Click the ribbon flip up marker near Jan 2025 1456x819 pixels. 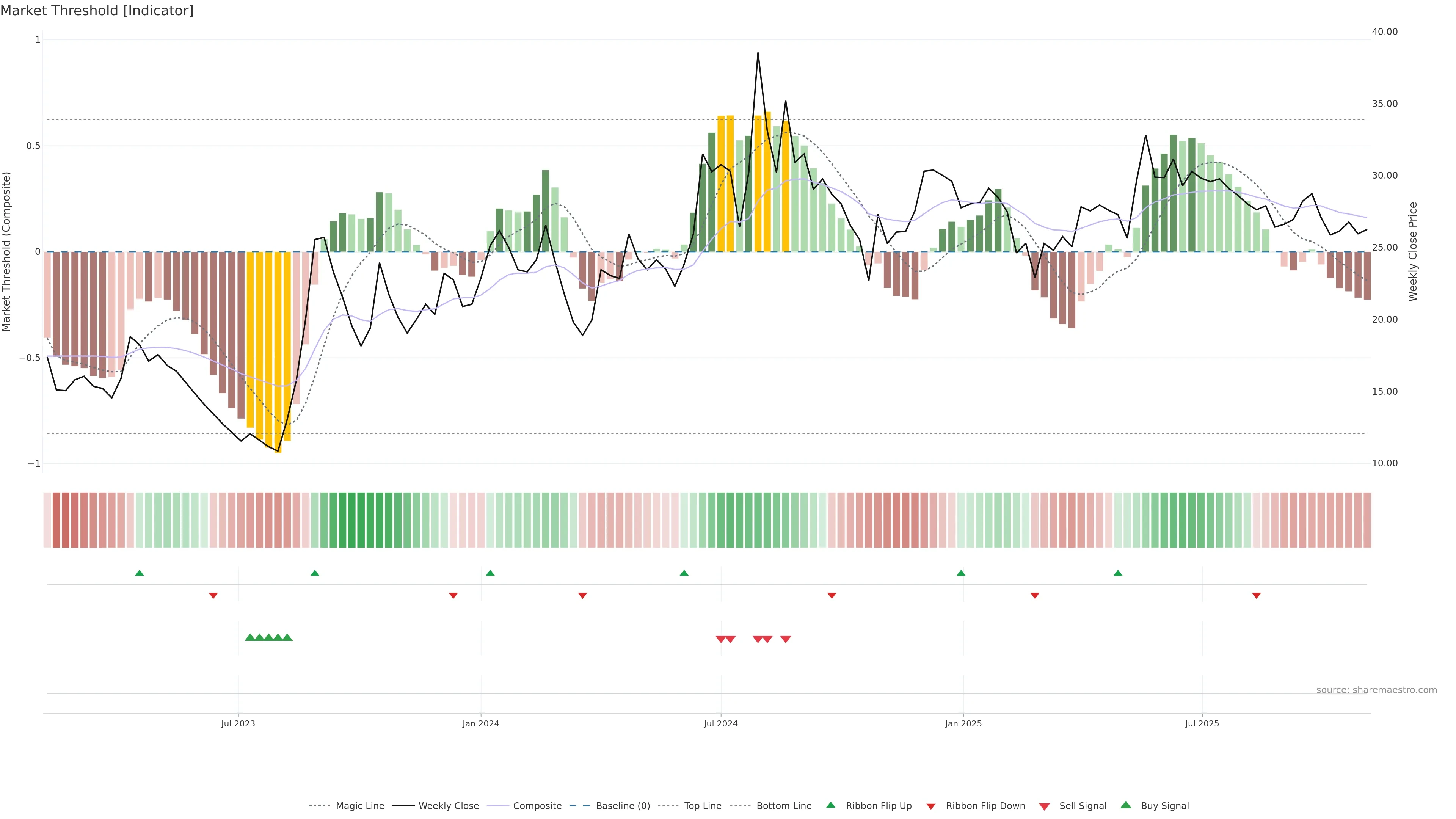point(961,573)
